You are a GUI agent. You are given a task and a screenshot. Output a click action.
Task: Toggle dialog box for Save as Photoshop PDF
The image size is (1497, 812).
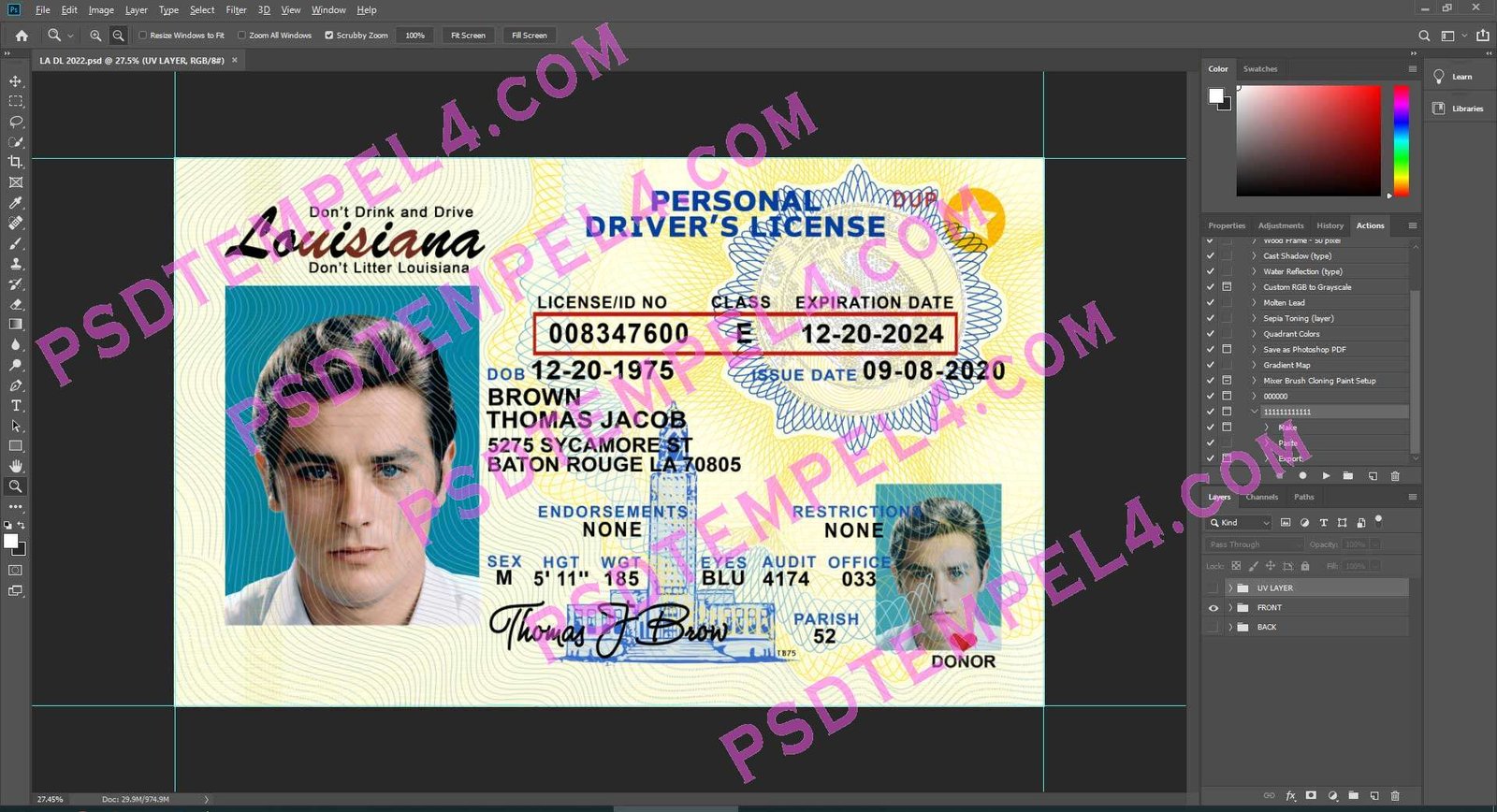tap(1227, 350)
